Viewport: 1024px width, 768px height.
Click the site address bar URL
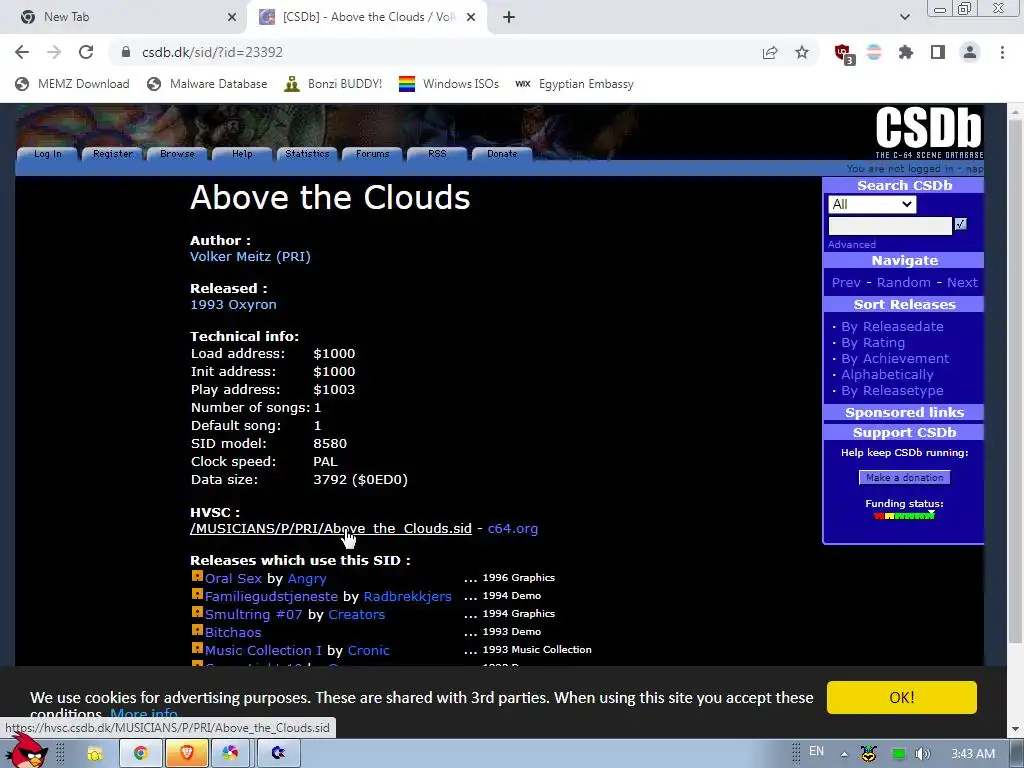coord(212,52)
